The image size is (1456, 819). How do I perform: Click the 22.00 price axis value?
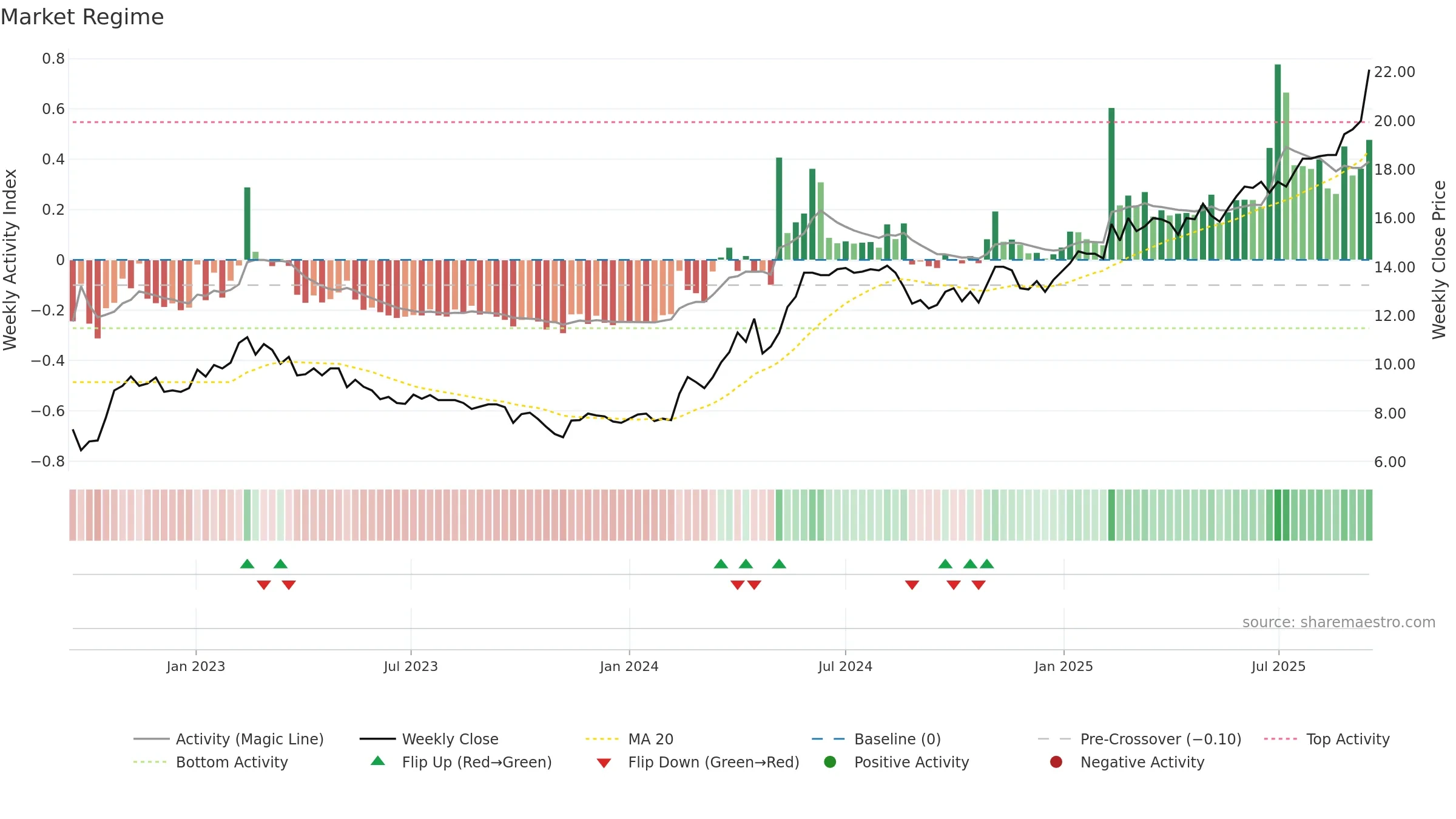coord(1395,72)
